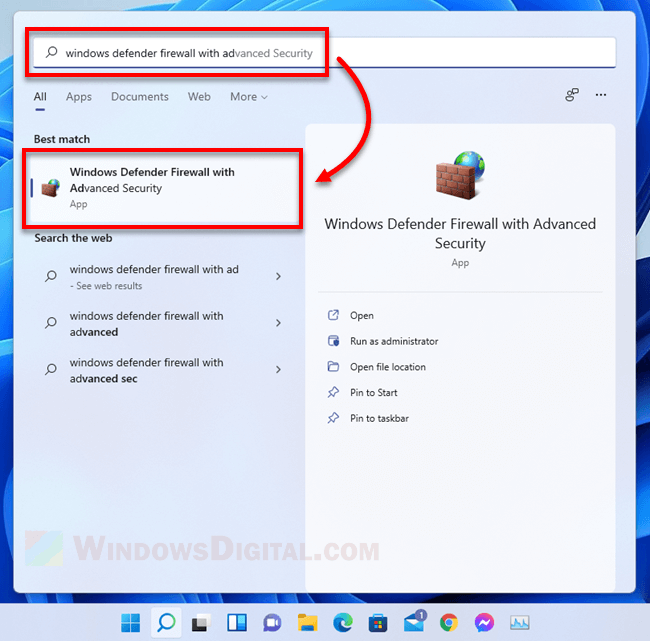
Task: Expand the More dropdown
Action: (x=249, y=97)
